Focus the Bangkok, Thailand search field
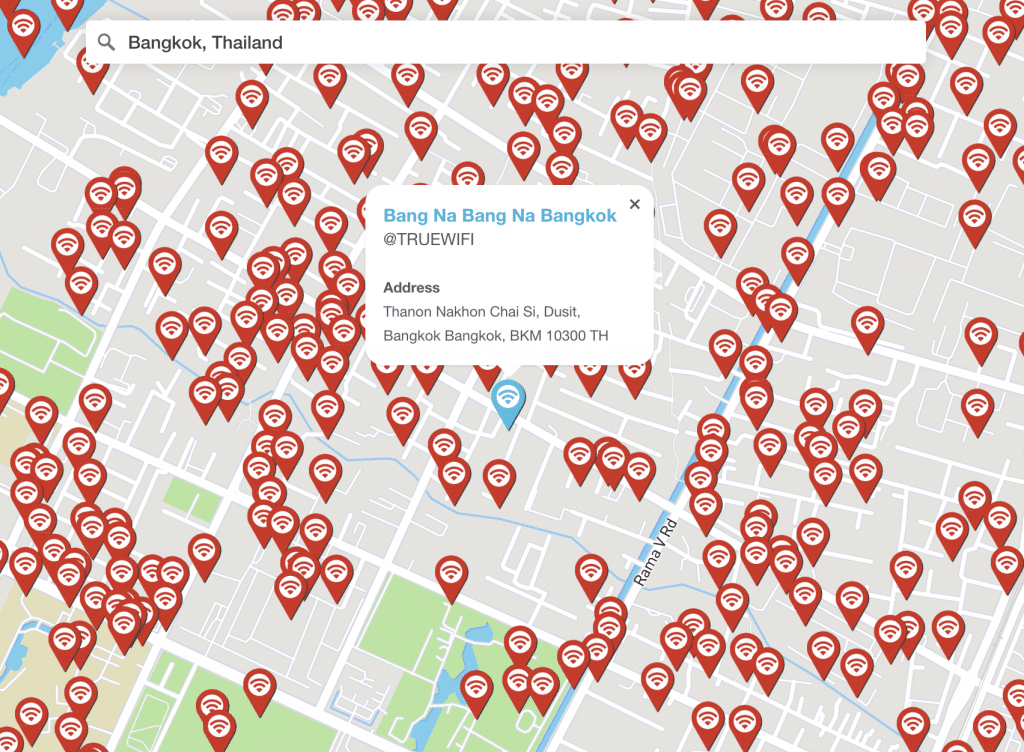The width and height of the screenshot is (1024, 752). pos(500,43)
